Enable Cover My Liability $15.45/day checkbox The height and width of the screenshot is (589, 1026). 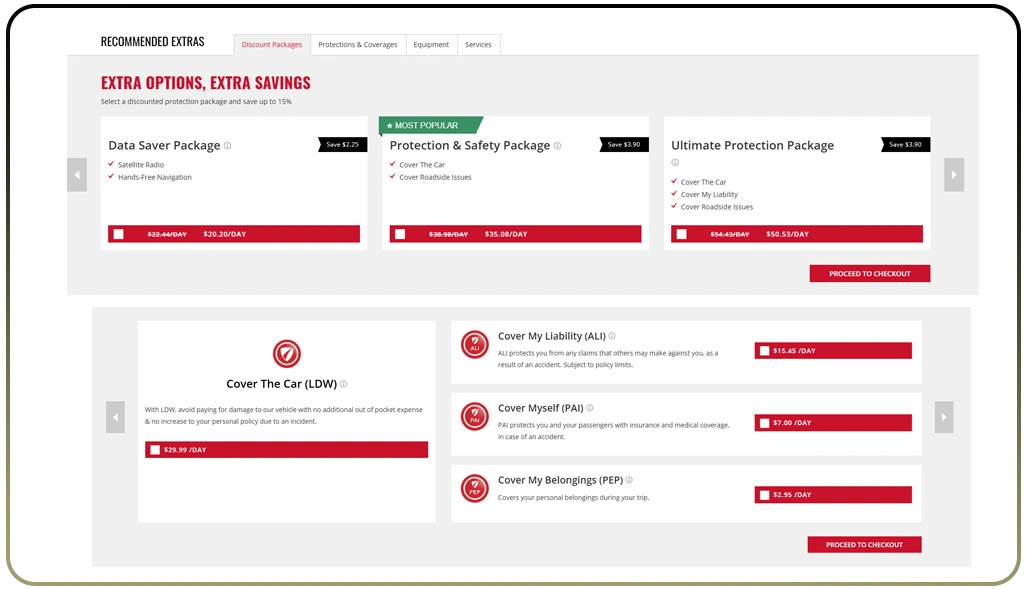point(765,351)
